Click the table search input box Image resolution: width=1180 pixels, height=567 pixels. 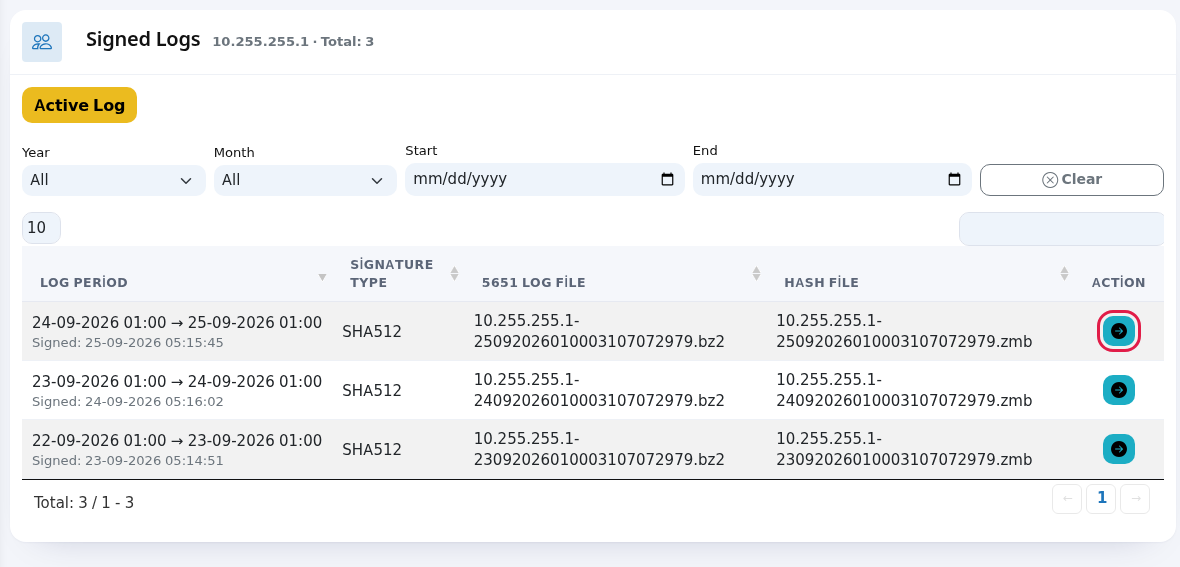(x=1061, y=229)
